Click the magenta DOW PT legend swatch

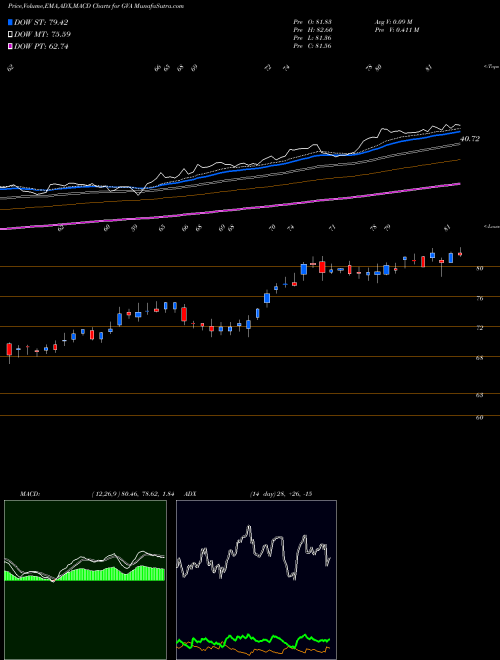tap(10, 46)
